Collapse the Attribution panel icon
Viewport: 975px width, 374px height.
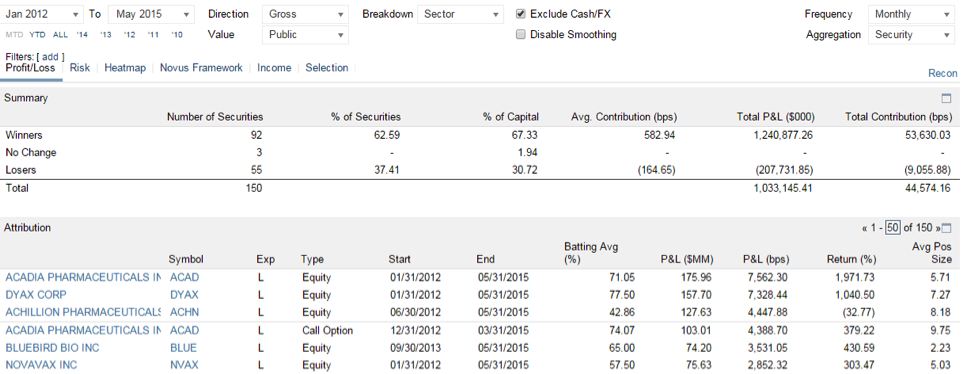946,228
